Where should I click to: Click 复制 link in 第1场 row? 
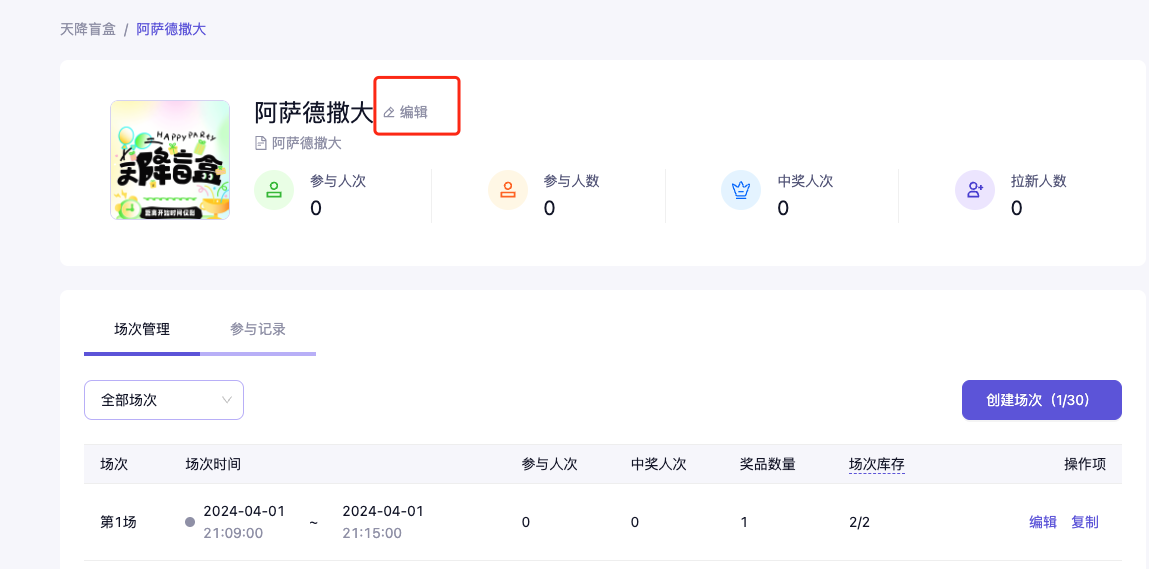point(1085,522)
